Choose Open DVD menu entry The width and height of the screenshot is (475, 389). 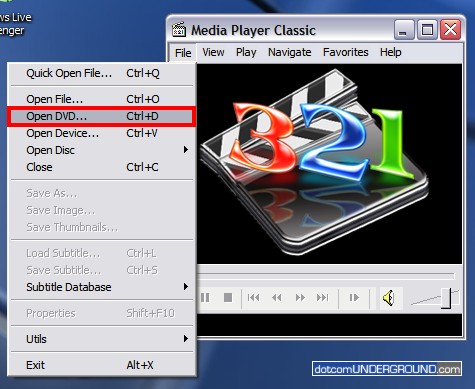[101, 116]
